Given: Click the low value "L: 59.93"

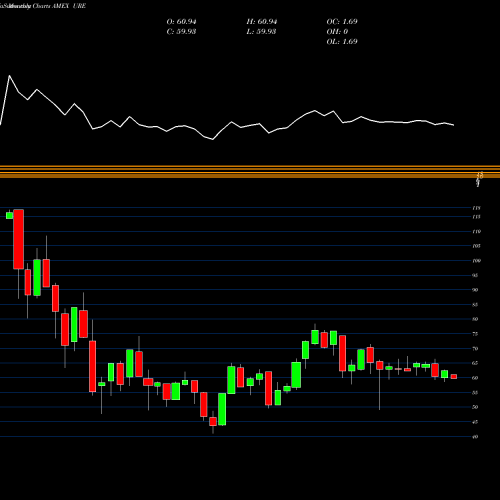Looking at the screenshot, I should [x=261, y=32].
